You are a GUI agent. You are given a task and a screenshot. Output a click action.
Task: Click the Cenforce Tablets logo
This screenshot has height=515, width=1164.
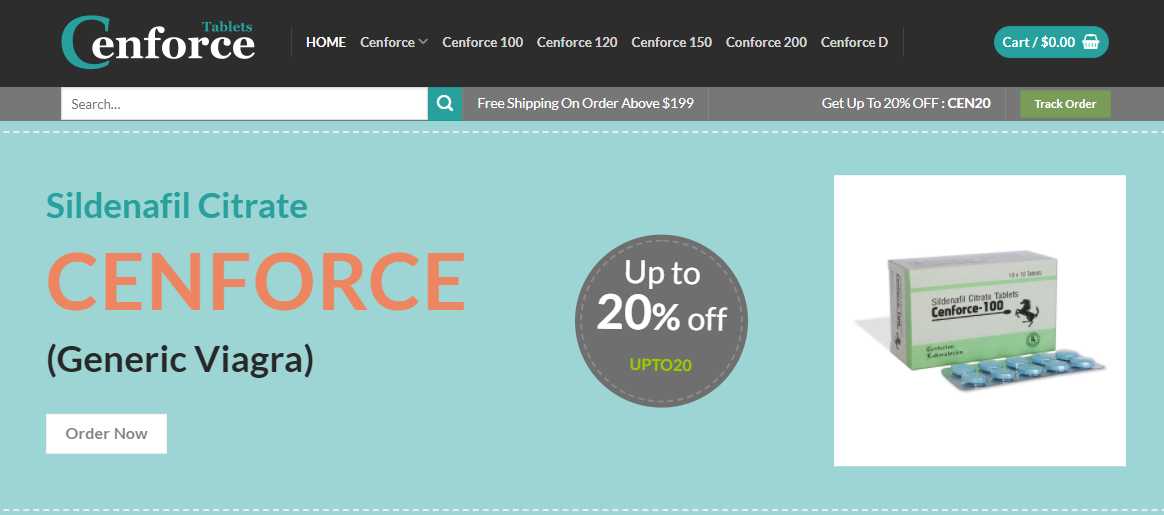(158, 42)
